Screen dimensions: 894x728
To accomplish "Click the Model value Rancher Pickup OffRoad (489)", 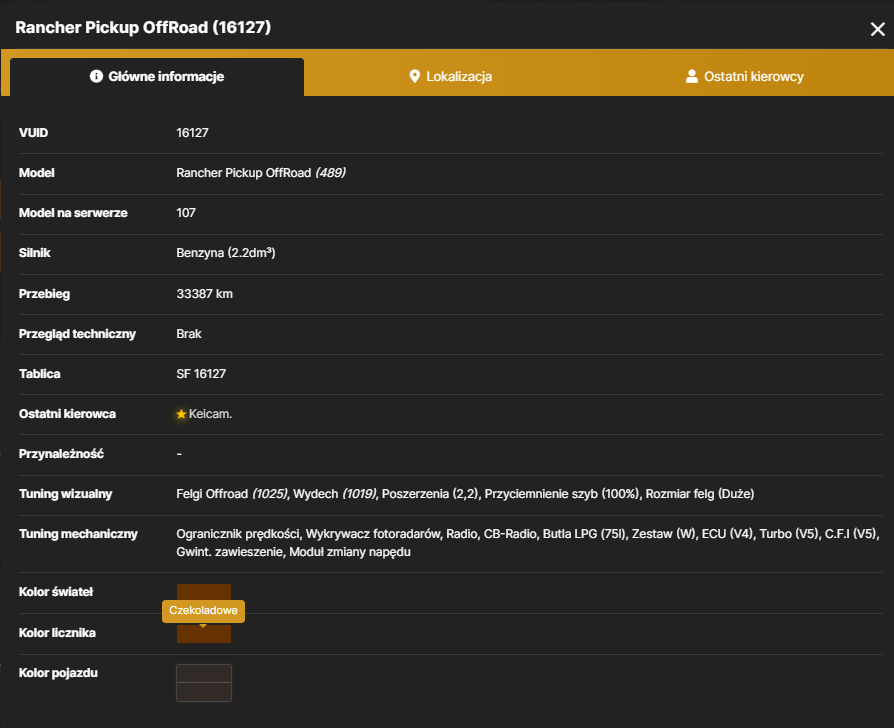I will click(x=261, y=173).
